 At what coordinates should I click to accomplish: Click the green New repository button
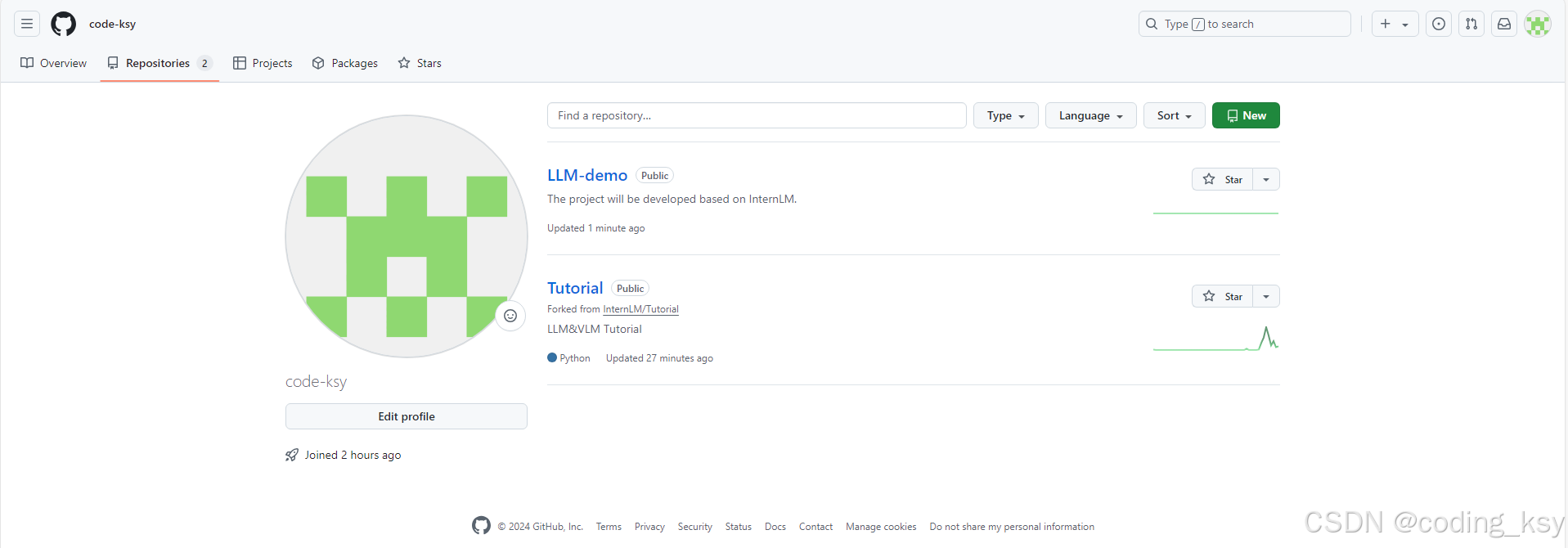[1246, 115]
